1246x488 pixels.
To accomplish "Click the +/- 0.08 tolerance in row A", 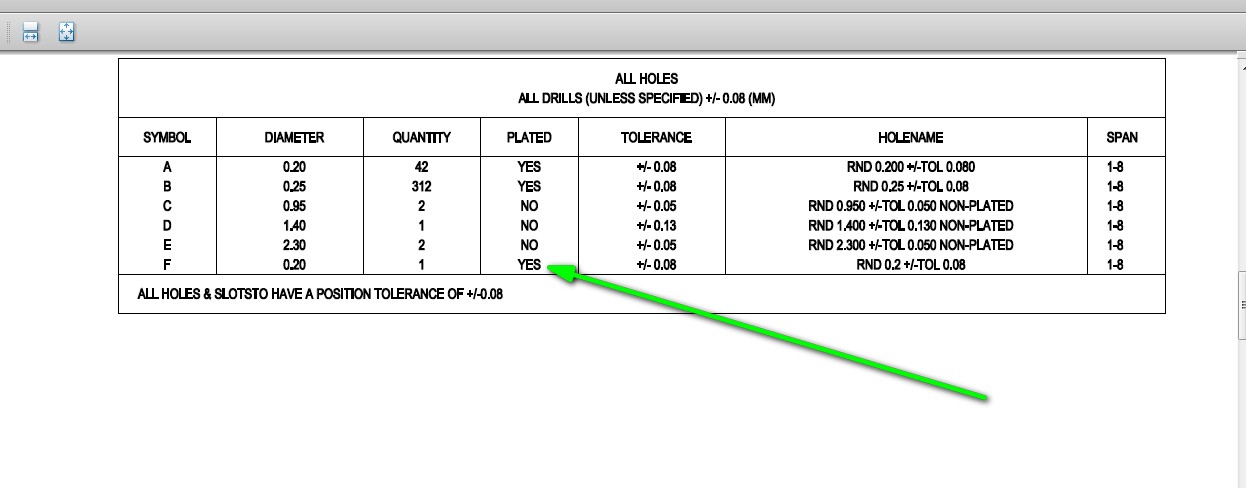I will (x=656, y=167).
